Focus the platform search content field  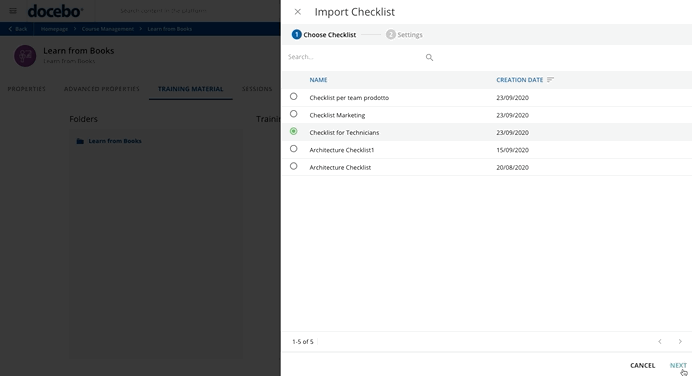click(x=163, y=11)
